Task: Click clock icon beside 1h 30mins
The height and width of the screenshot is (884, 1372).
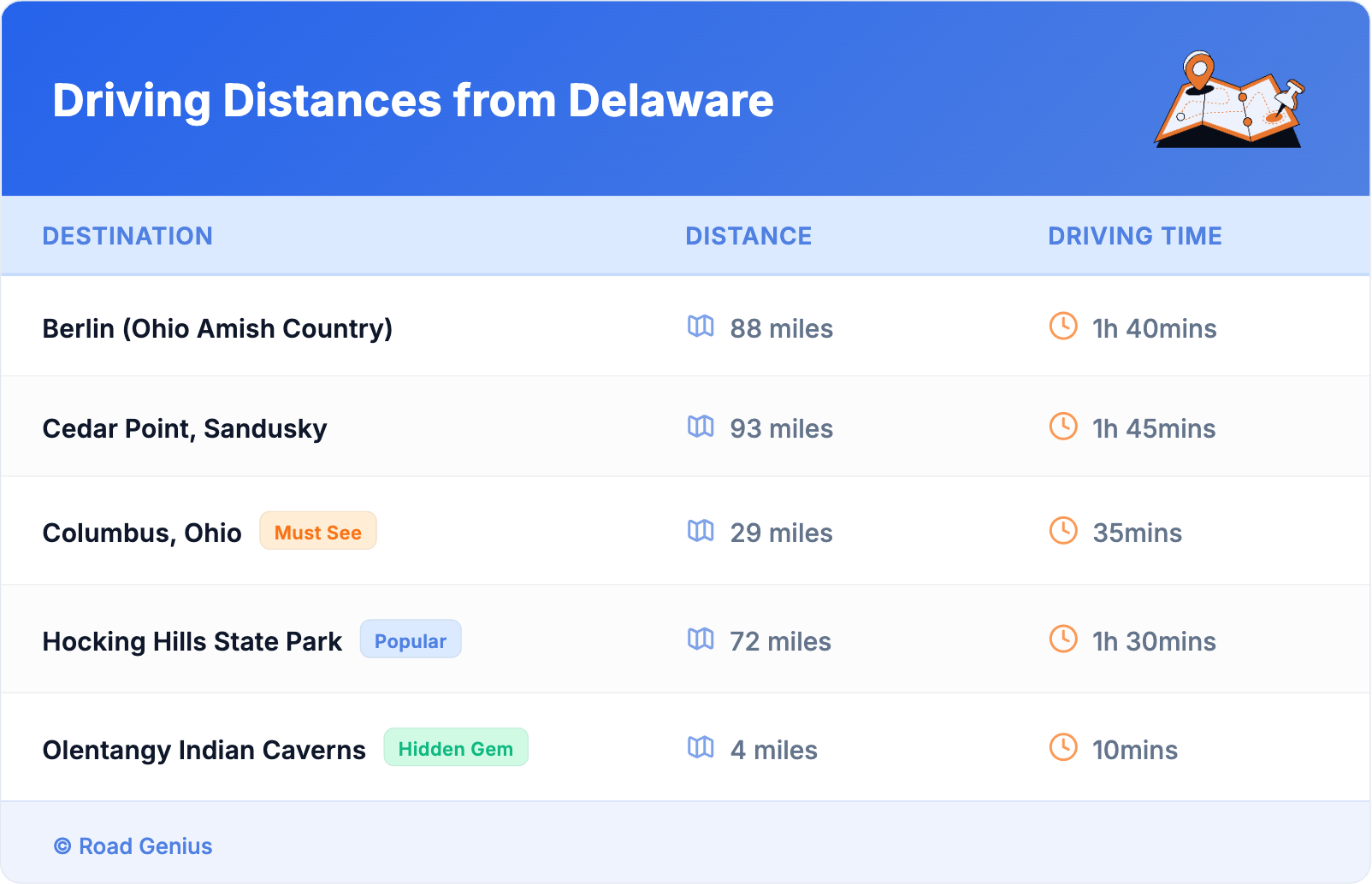Action: click(x=1063, y=639)
